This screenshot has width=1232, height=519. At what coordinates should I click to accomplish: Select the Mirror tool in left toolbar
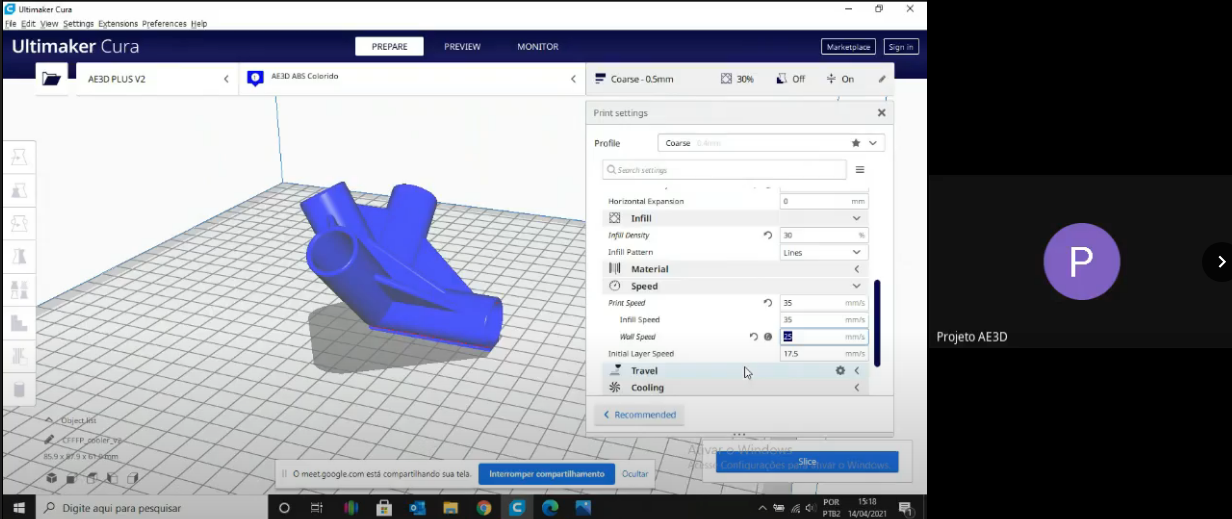click(19, 256)
